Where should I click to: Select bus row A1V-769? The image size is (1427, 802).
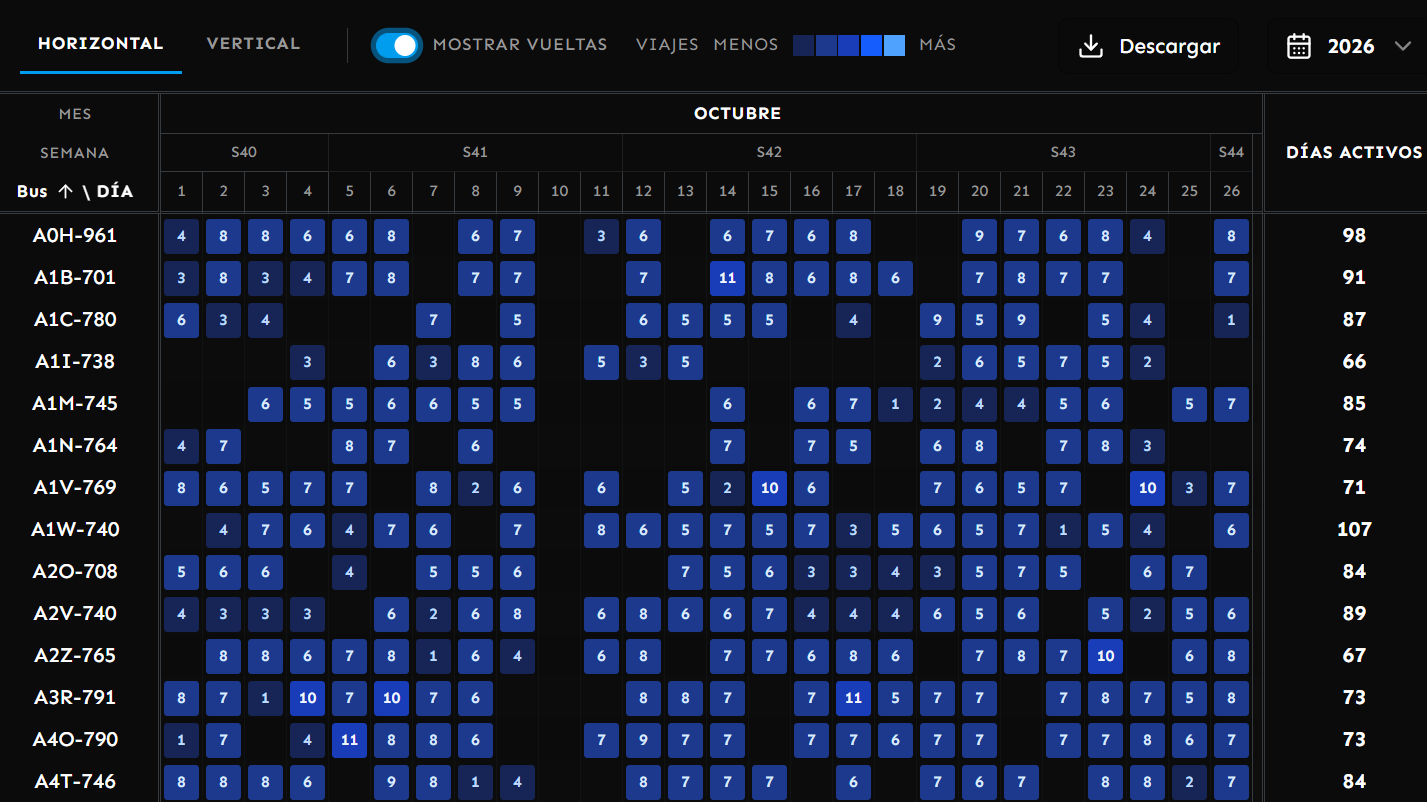(x=75, y=488)
